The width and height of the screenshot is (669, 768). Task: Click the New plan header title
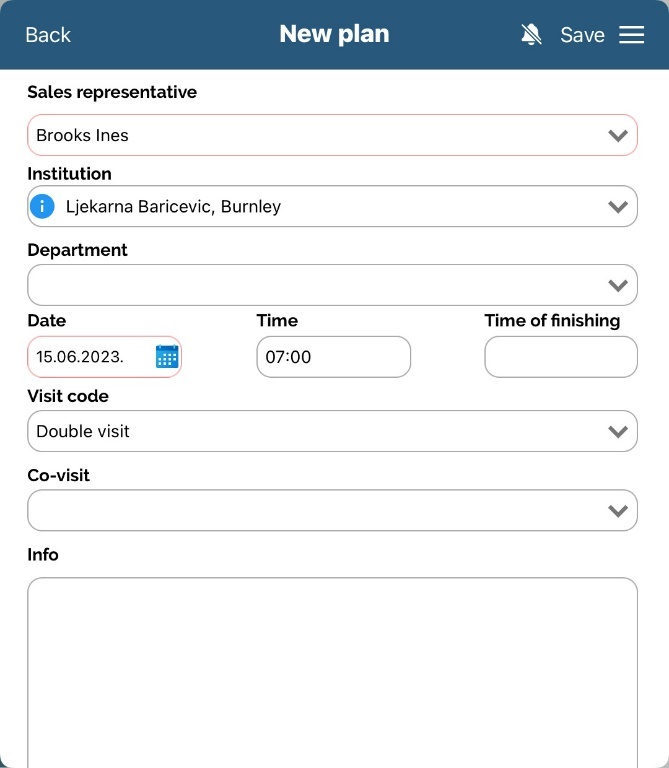334,35
